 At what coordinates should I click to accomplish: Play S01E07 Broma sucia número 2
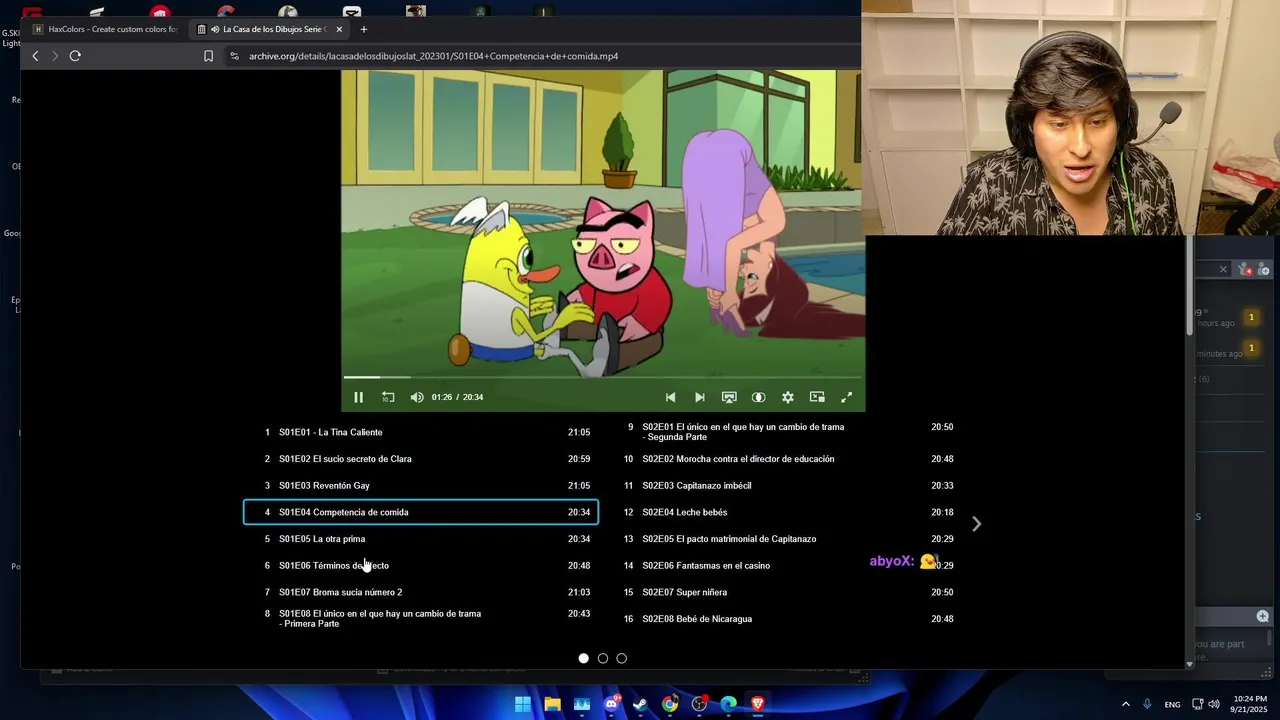point(421,592)
